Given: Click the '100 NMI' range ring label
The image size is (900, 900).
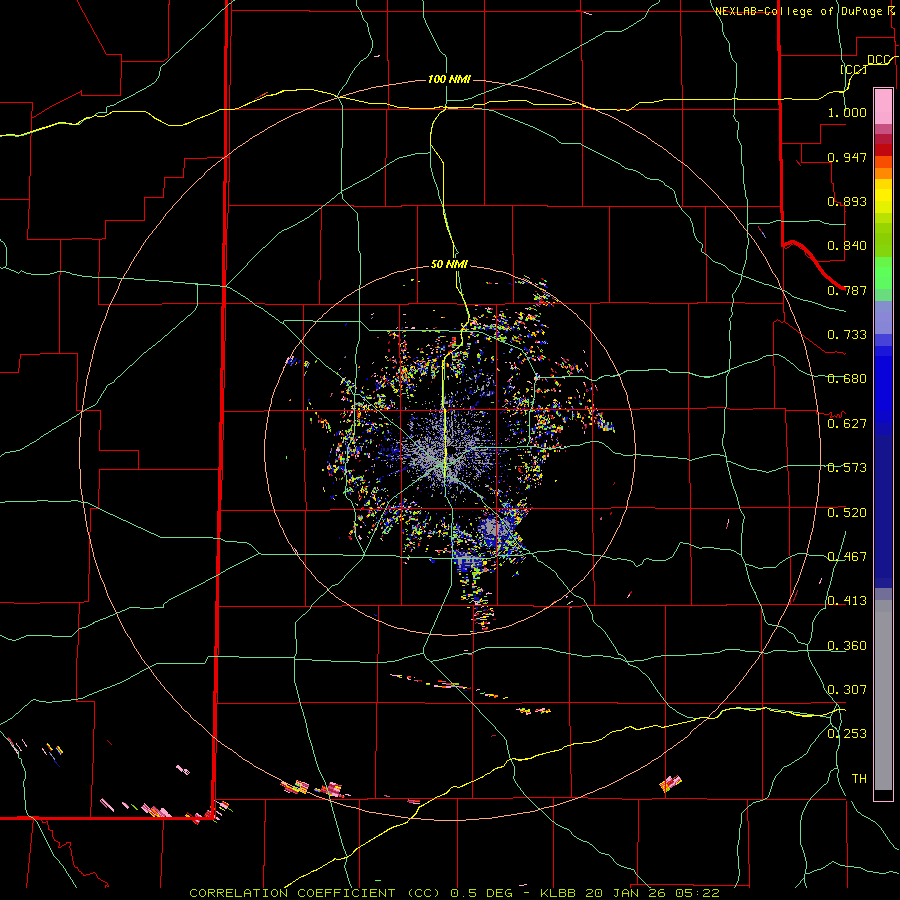Looking at the screenshot, I should coord(449,79).
